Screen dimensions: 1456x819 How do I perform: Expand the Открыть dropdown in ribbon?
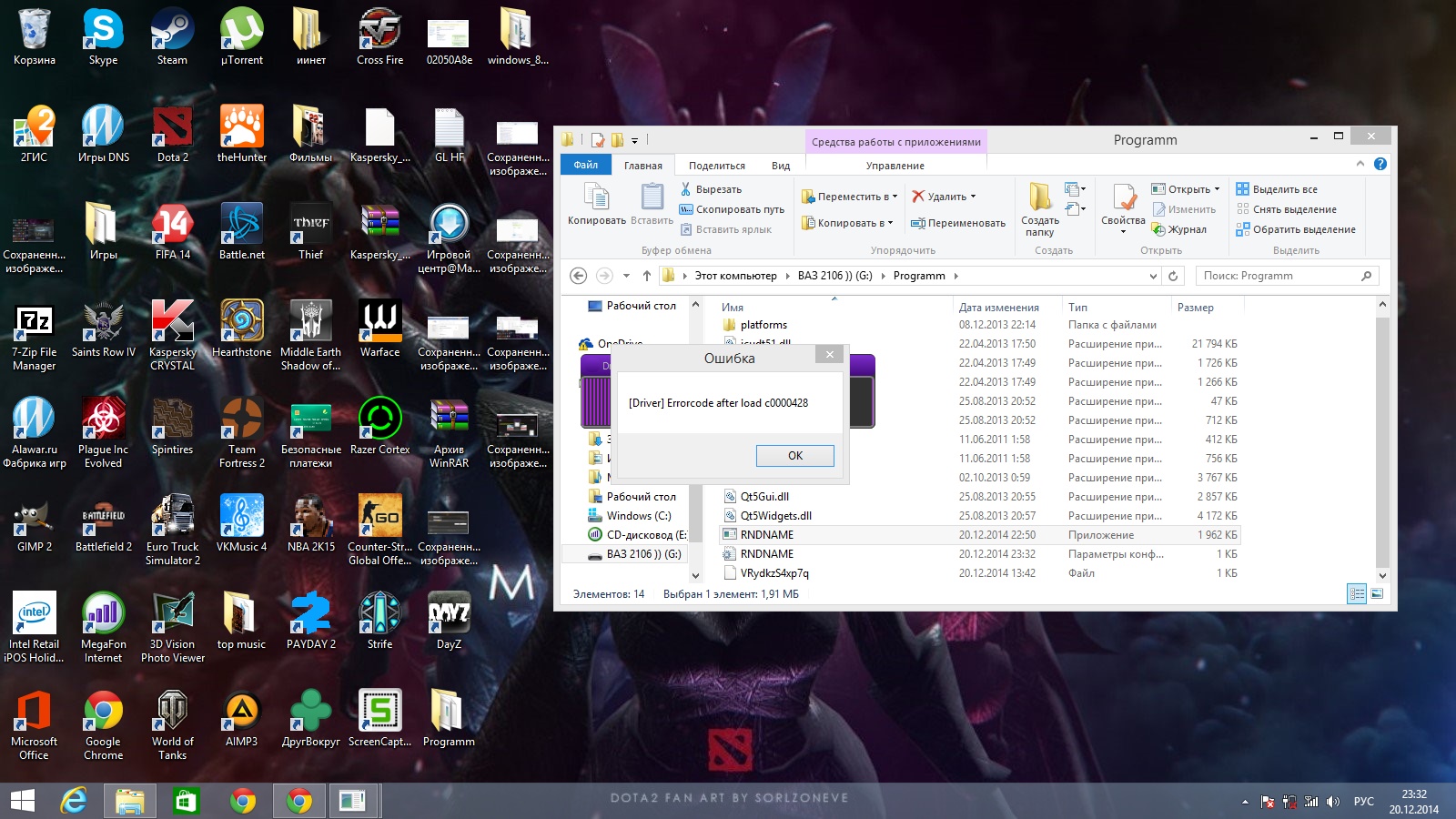coord(1217,189)
